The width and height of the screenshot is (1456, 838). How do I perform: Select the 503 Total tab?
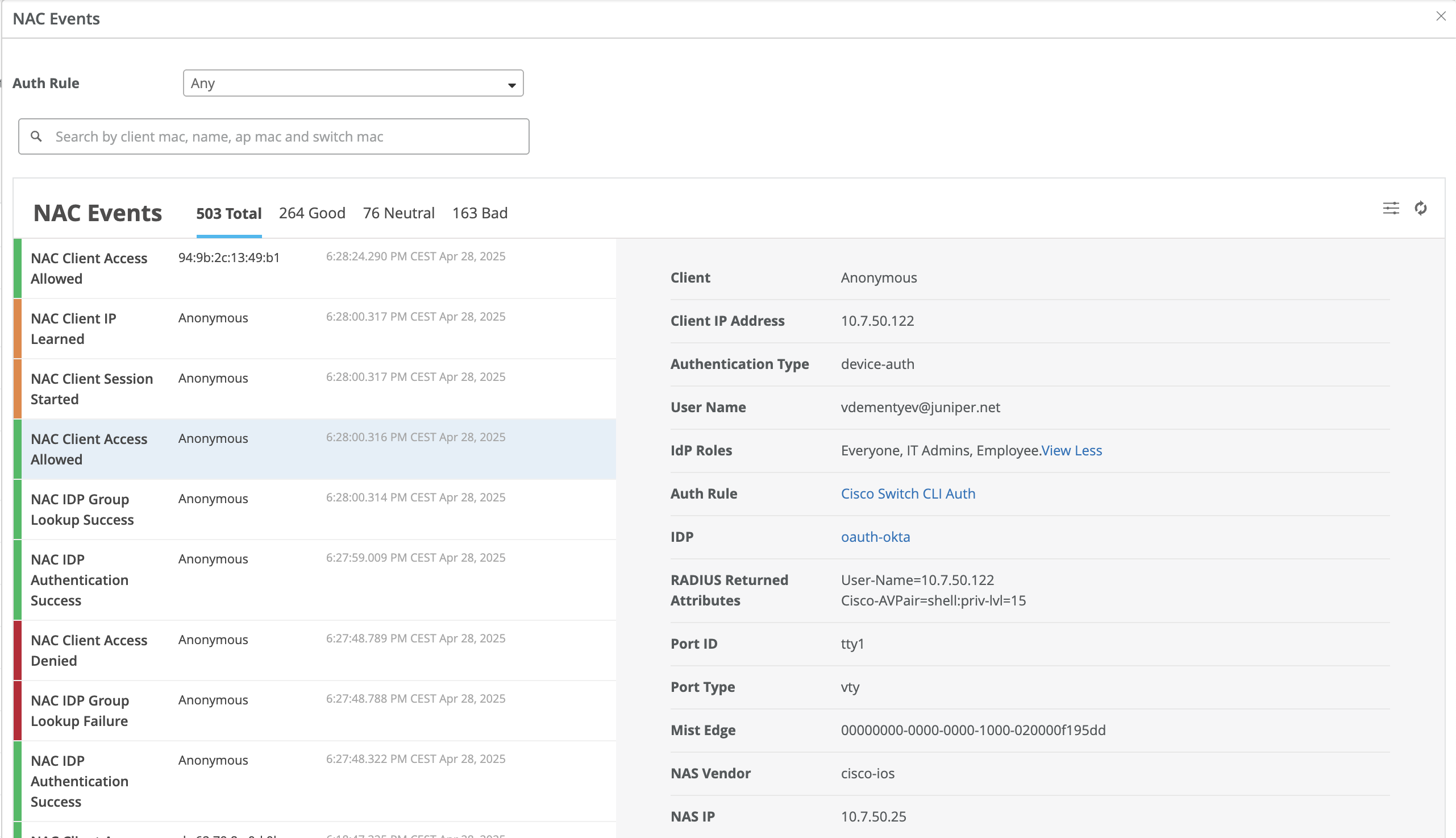[x=228, y=214]
